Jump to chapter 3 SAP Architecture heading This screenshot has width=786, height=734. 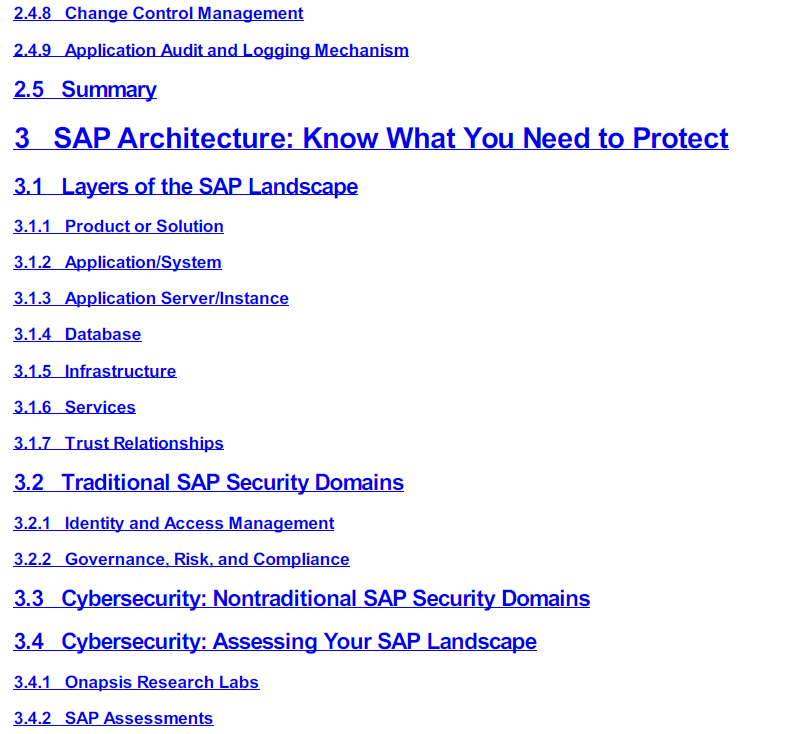click(390, 138)
